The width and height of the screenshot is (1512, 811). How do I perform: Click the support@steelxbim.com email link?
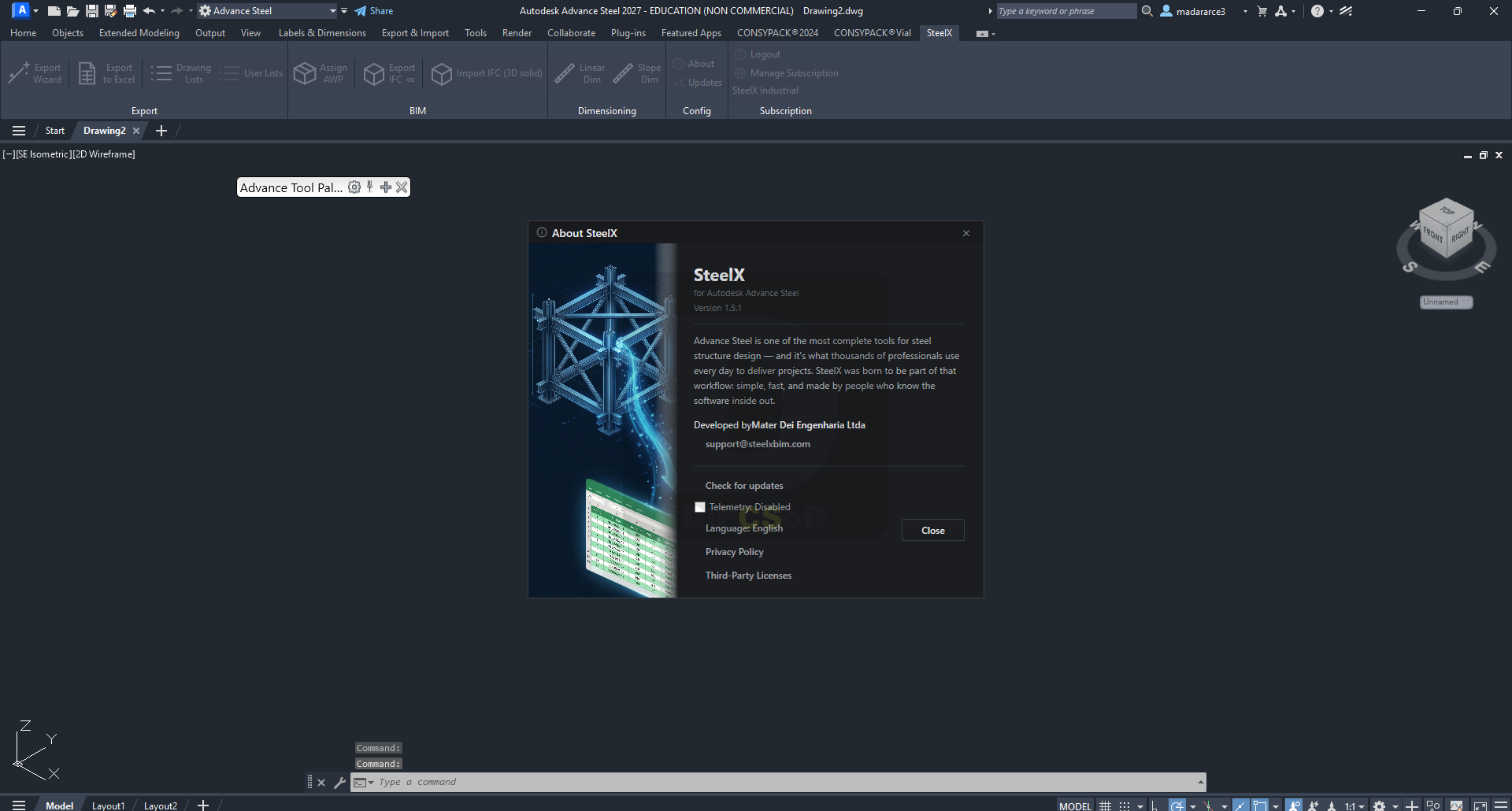(x=758, y=444)
